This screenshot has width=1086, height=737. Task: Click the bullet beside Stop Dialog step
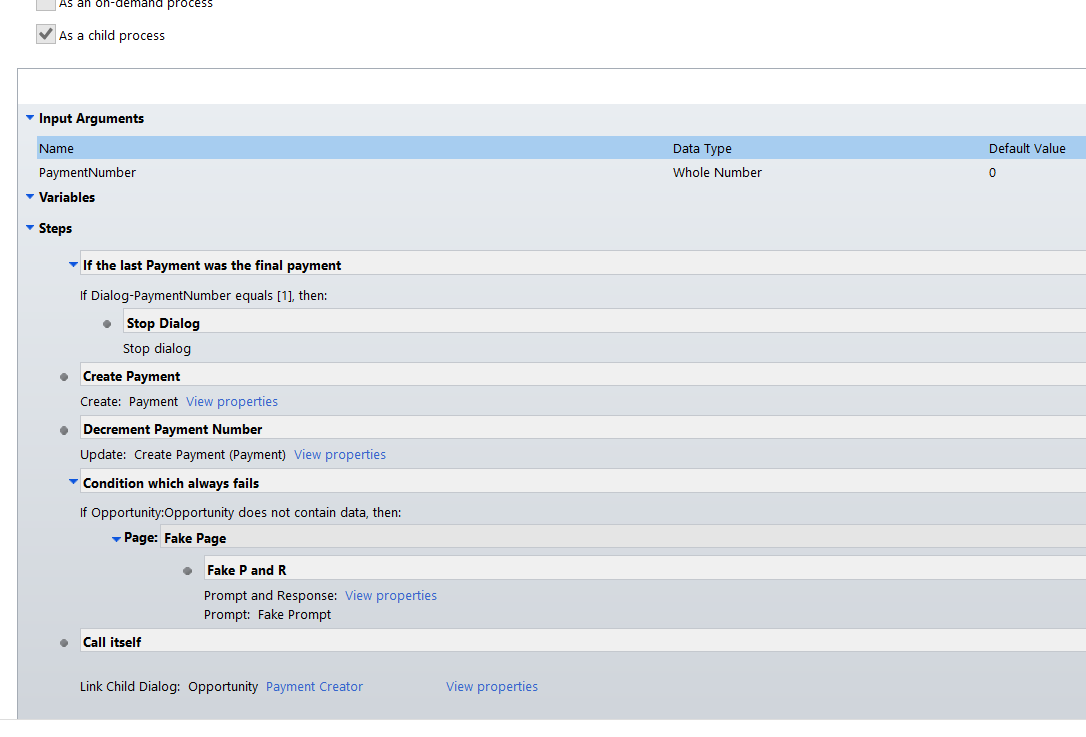pos(107,324)
